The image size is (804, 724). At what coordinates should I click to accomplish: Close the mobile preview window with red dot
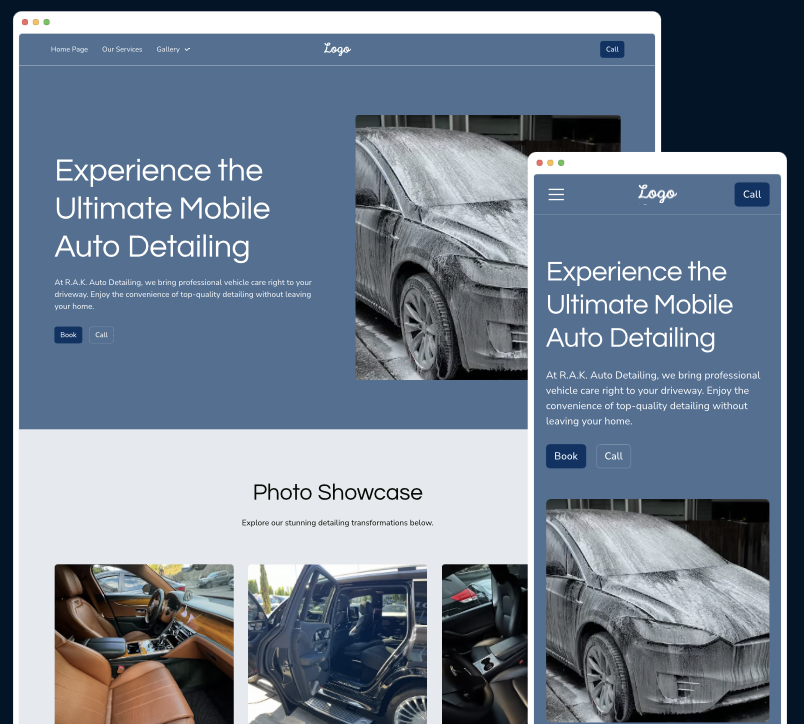[x=539, y=163]
